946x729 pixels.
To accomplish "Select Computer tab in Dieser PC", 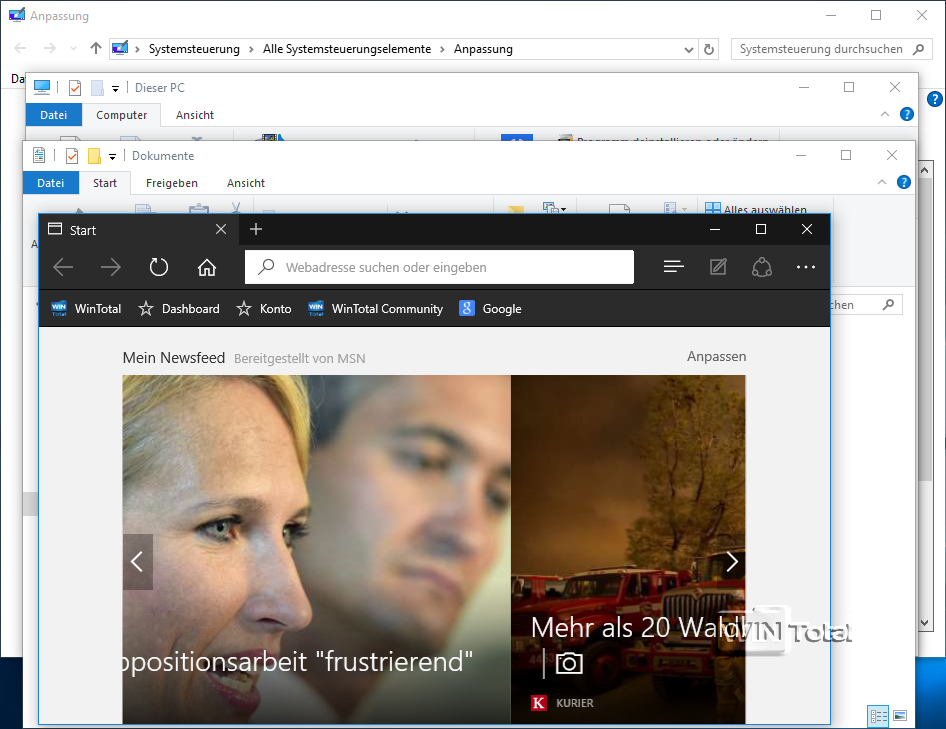I will (x=121, y=115).
